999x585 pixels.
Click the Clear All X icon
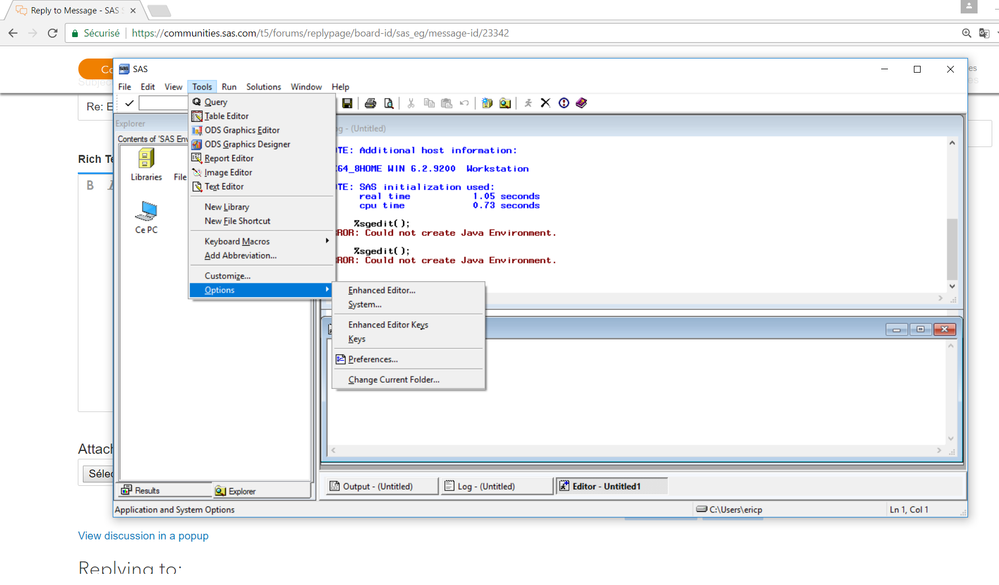coord(545,103)
